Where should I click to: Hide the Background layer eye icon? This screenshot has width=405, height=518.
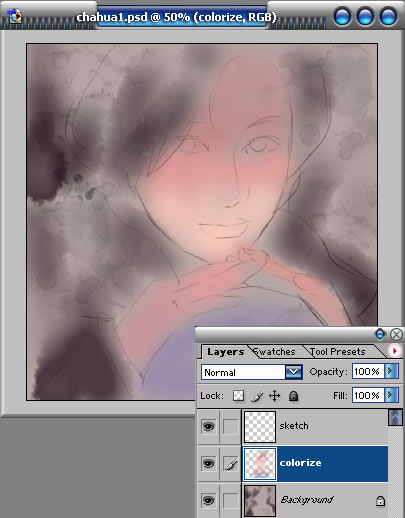[x=209, y=500]
